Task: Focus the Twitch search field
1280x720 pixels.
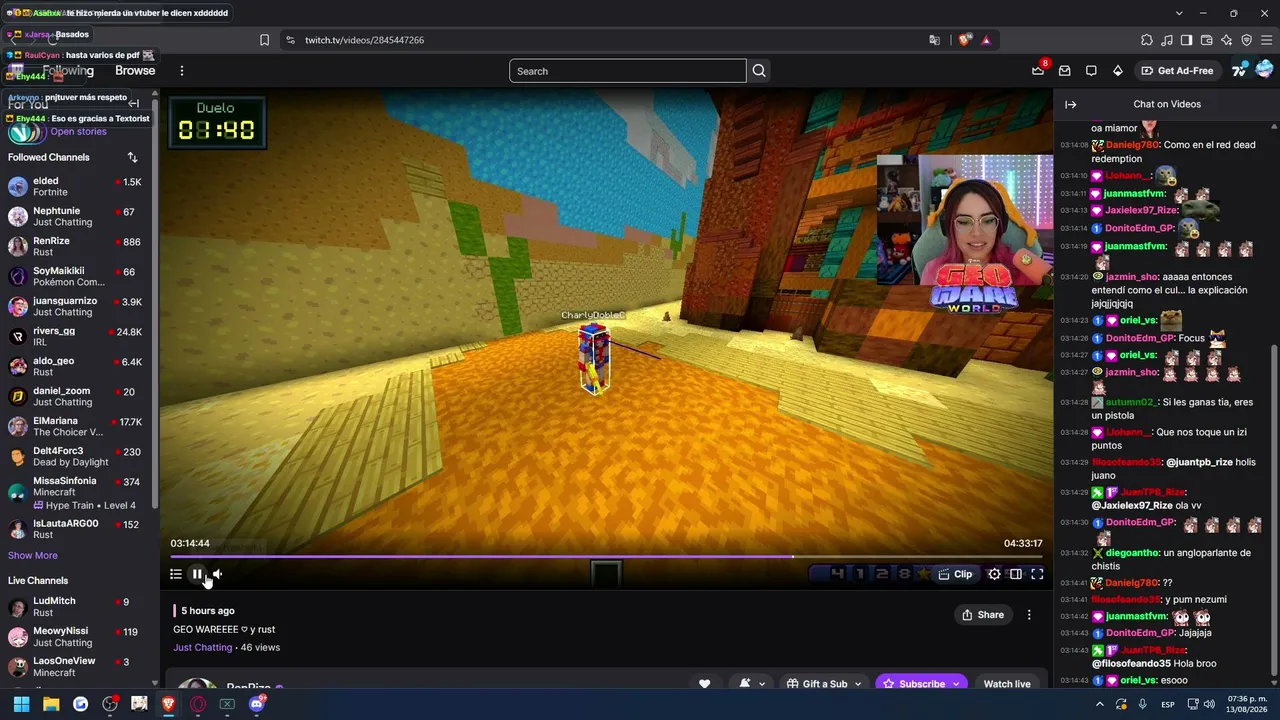Action: 627,71
